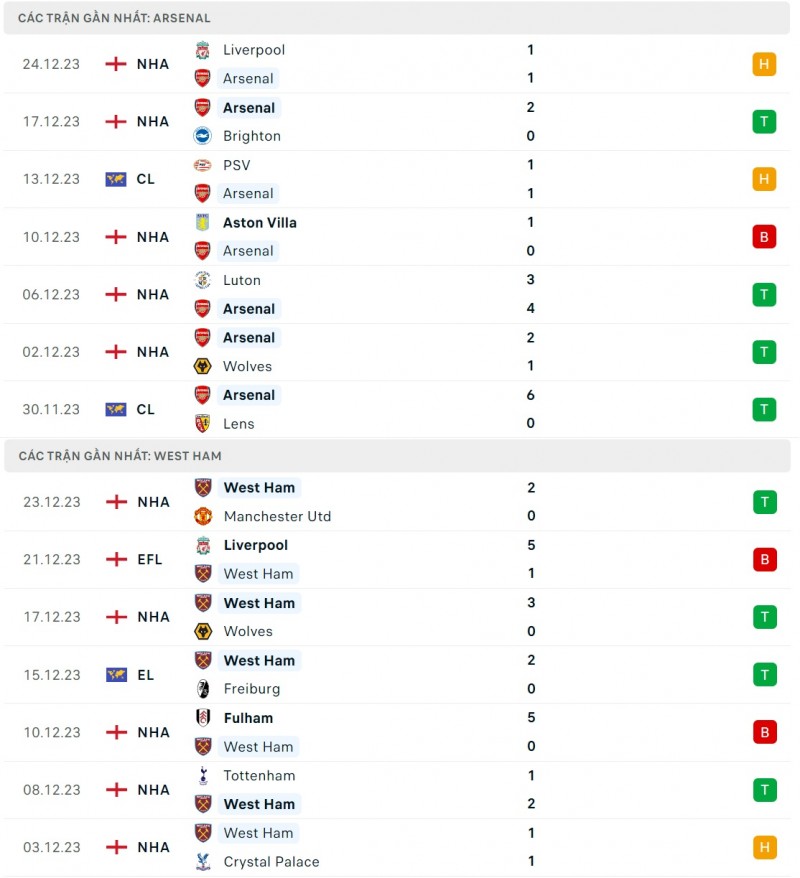Click the Crystal Palace logo
800x878 pixels.
pyautogui.click(x=203, y=862)
